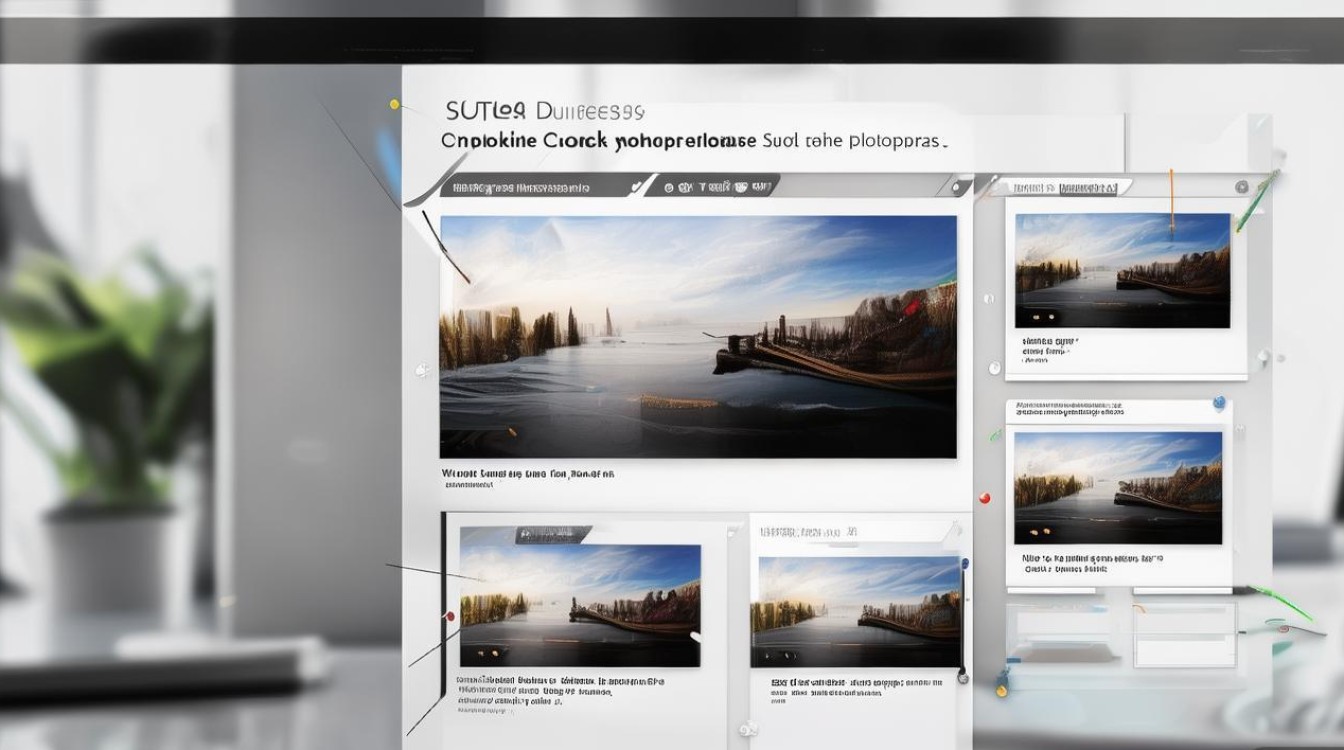
Task: Click the blue pin on the second sidebar card
Action: [x=1218, y=403]
